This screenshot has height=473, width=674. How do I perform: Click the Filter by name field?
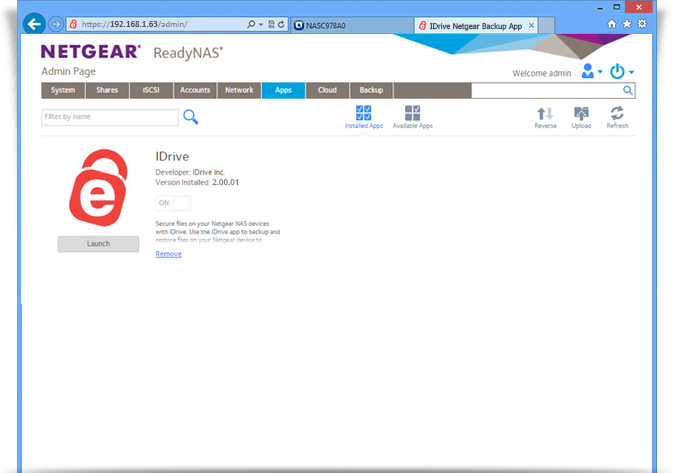[x=110, y=117]
